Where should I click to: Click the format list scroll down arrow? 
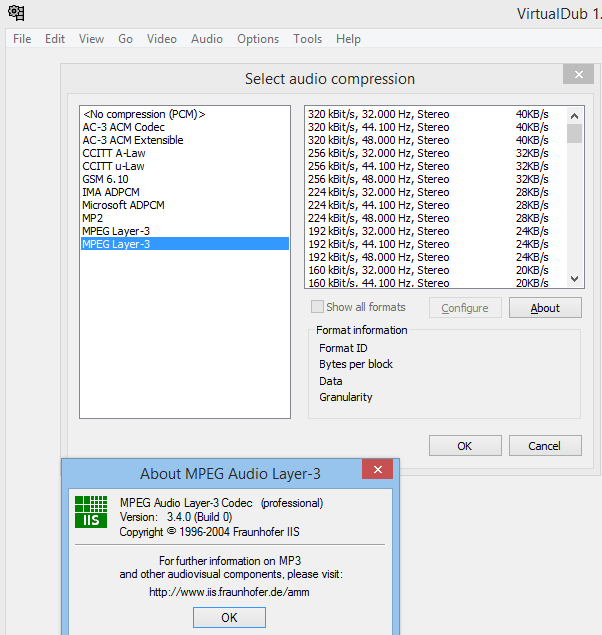click(574, 279)
